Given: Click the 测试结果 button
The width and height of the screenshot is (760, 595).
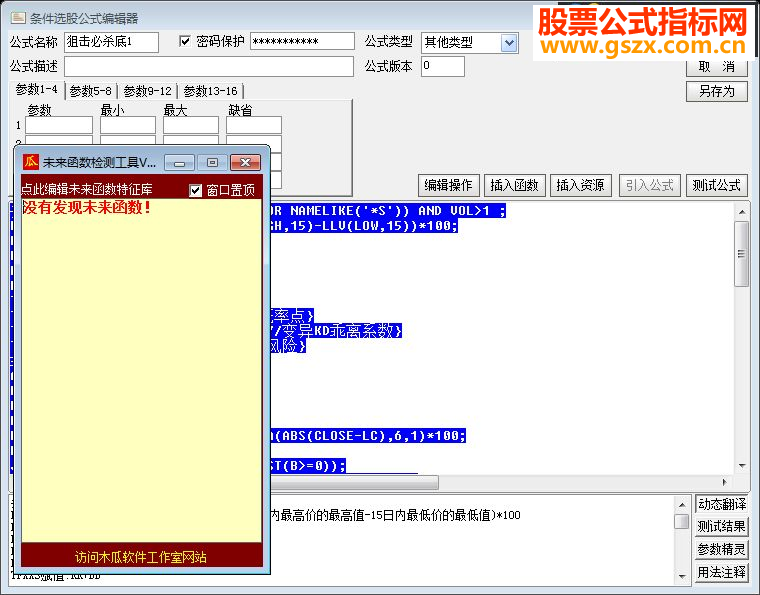Looking at the screenshot, I should coord(721,527).
